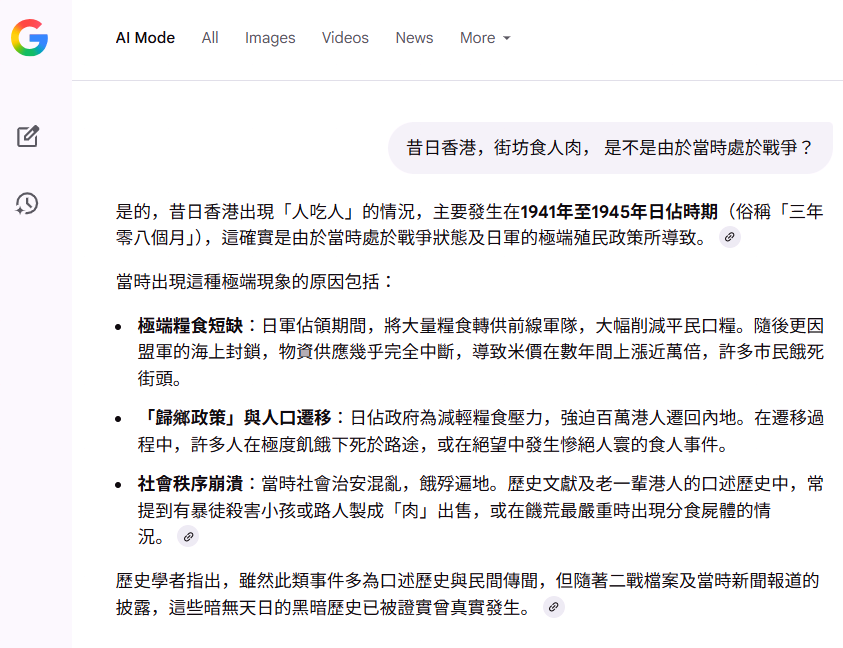The width and height of the screenshot is (843, 648).
Task: Select the AI Mode tab
Action: pos(145,38)
